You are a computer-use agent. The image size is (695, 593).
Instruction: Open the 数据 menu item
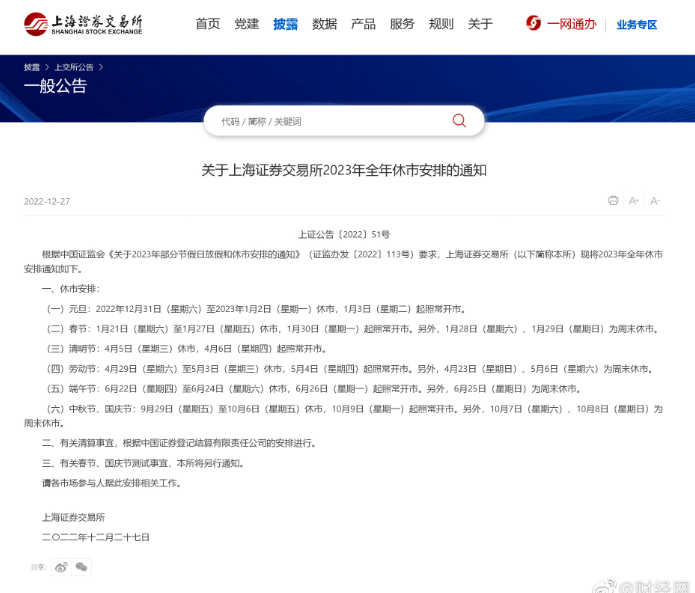(324, 24)
